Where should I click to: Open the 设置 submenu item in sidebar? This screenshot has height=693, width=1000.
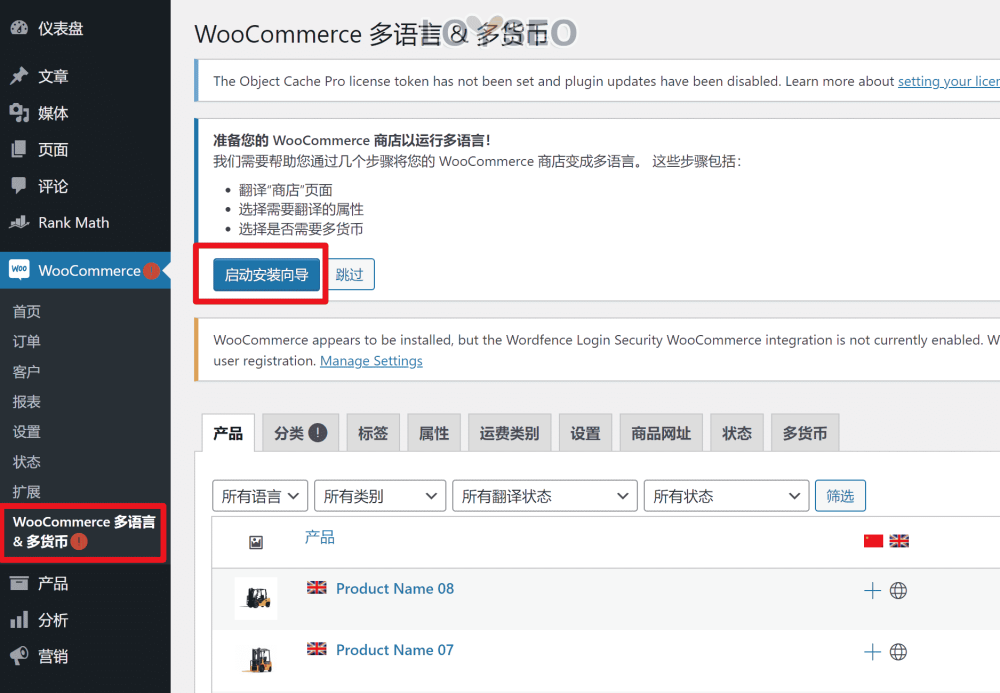coord(27,432)
